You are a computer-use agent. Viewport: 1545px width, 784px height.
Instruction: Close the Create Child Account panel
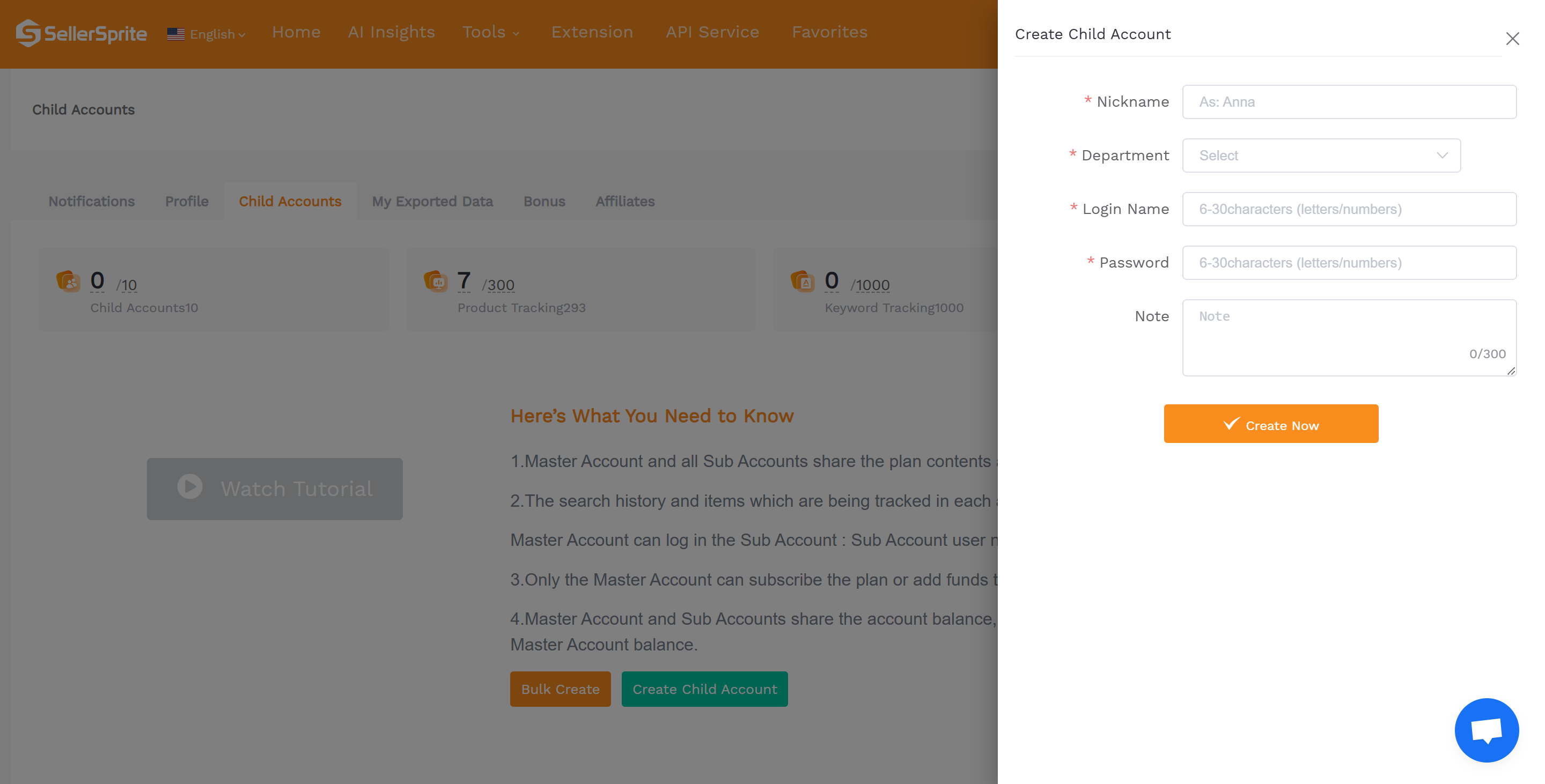pyautogui.click(x=1513, y=39)
